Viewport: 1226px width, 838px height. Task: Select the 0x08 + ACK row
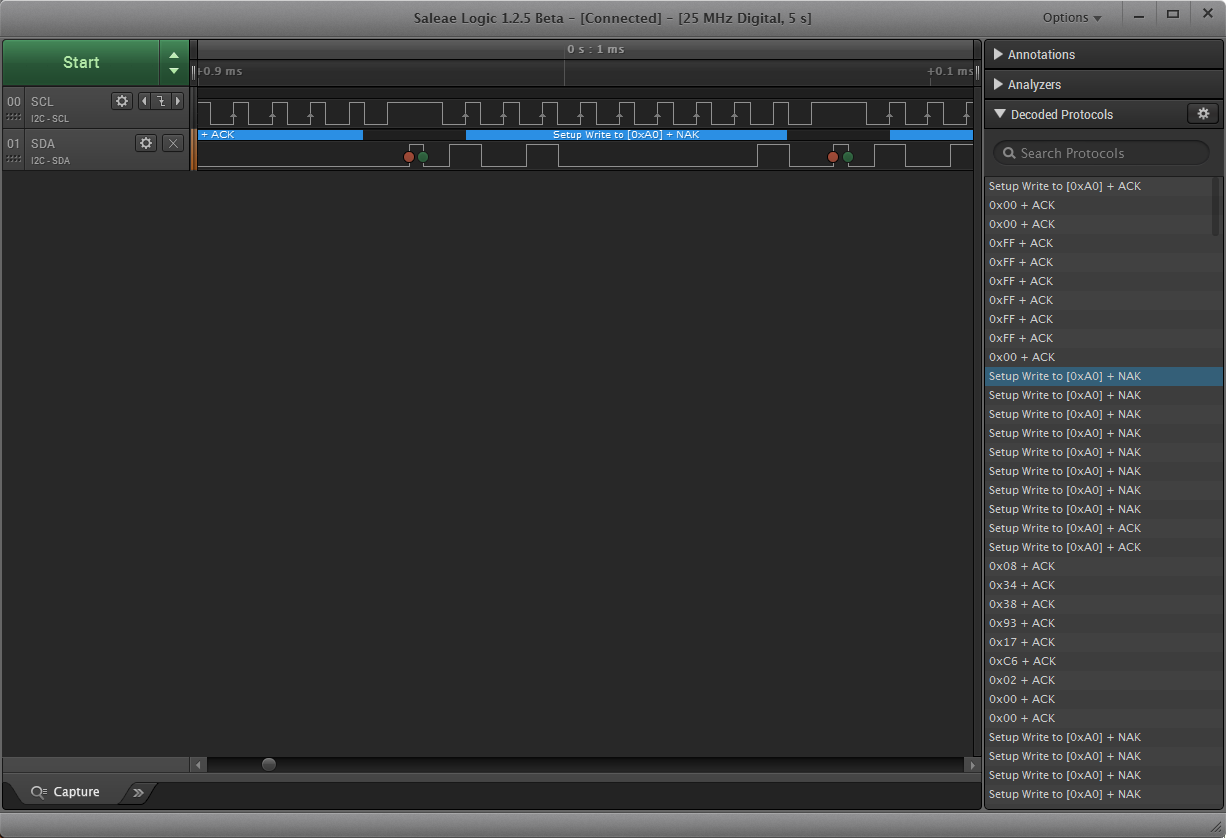[x=1104, y=566]
